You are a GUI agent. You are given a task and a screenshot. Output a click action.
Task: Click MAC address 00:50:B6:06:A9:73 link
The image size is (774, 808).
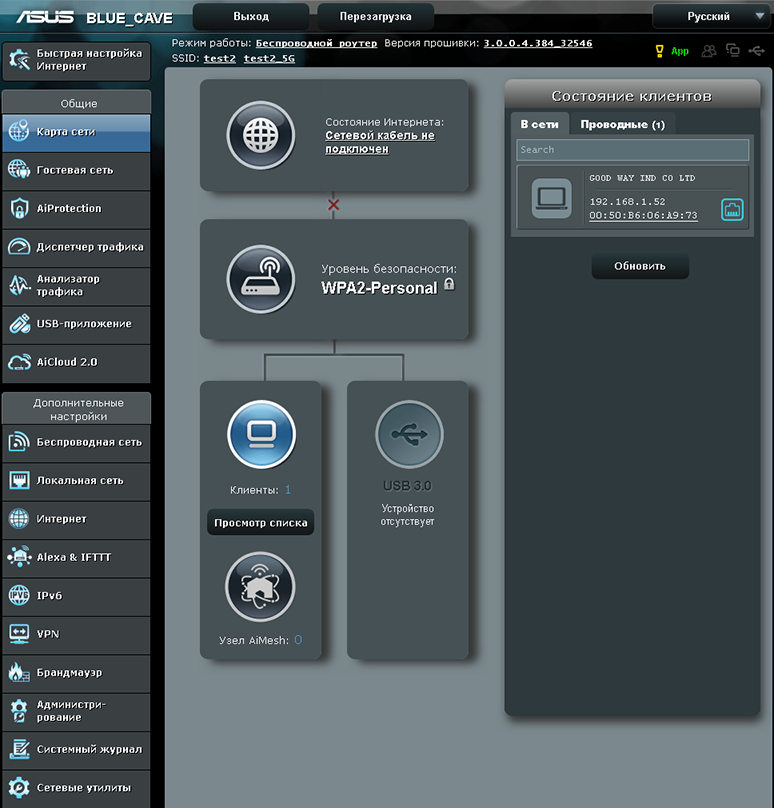pyautogui.click(x=644, y=215)
